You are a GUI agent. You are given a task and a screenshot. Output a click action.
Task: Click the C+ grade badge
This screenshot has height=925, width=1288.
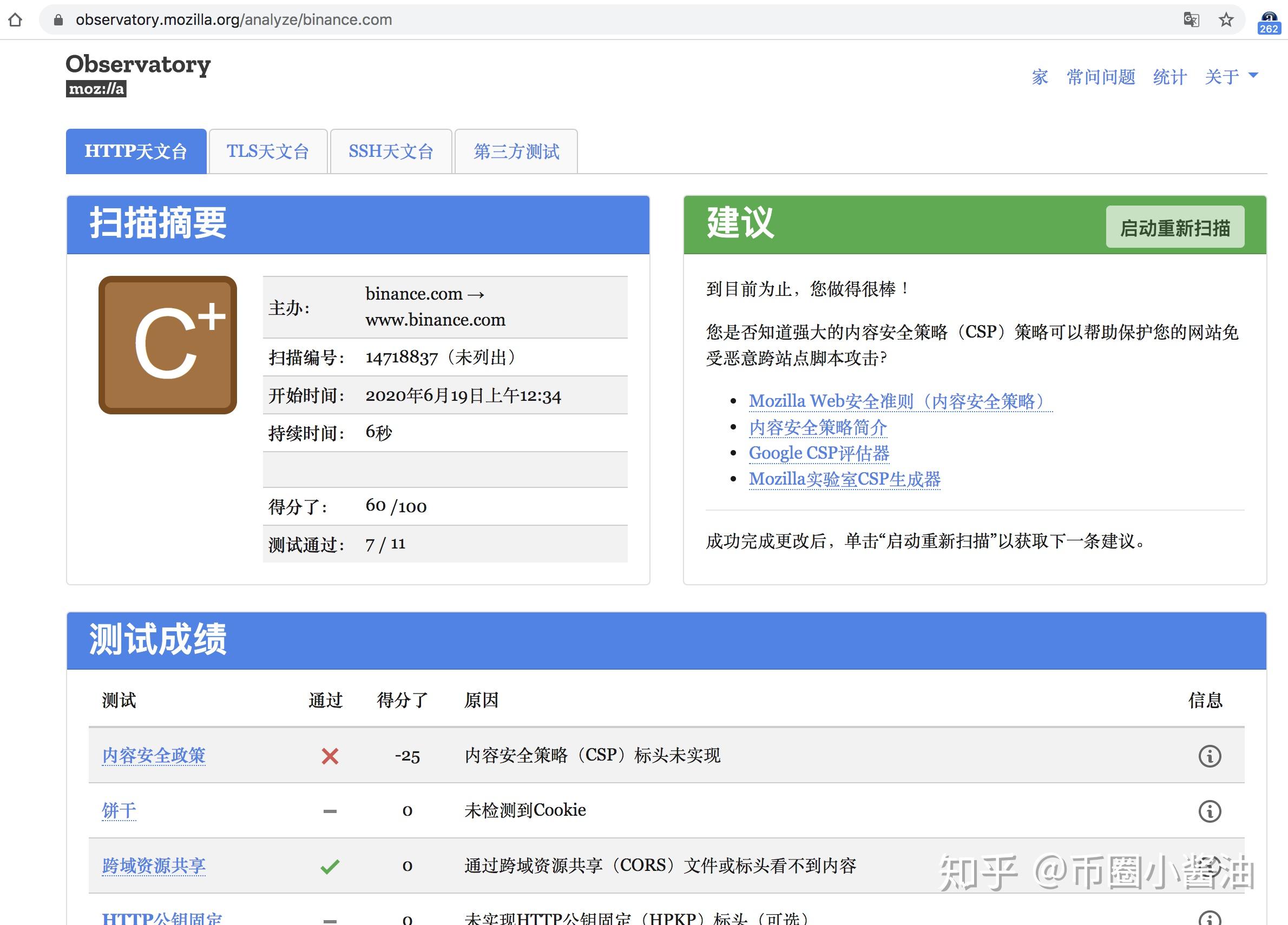(168, 345)
